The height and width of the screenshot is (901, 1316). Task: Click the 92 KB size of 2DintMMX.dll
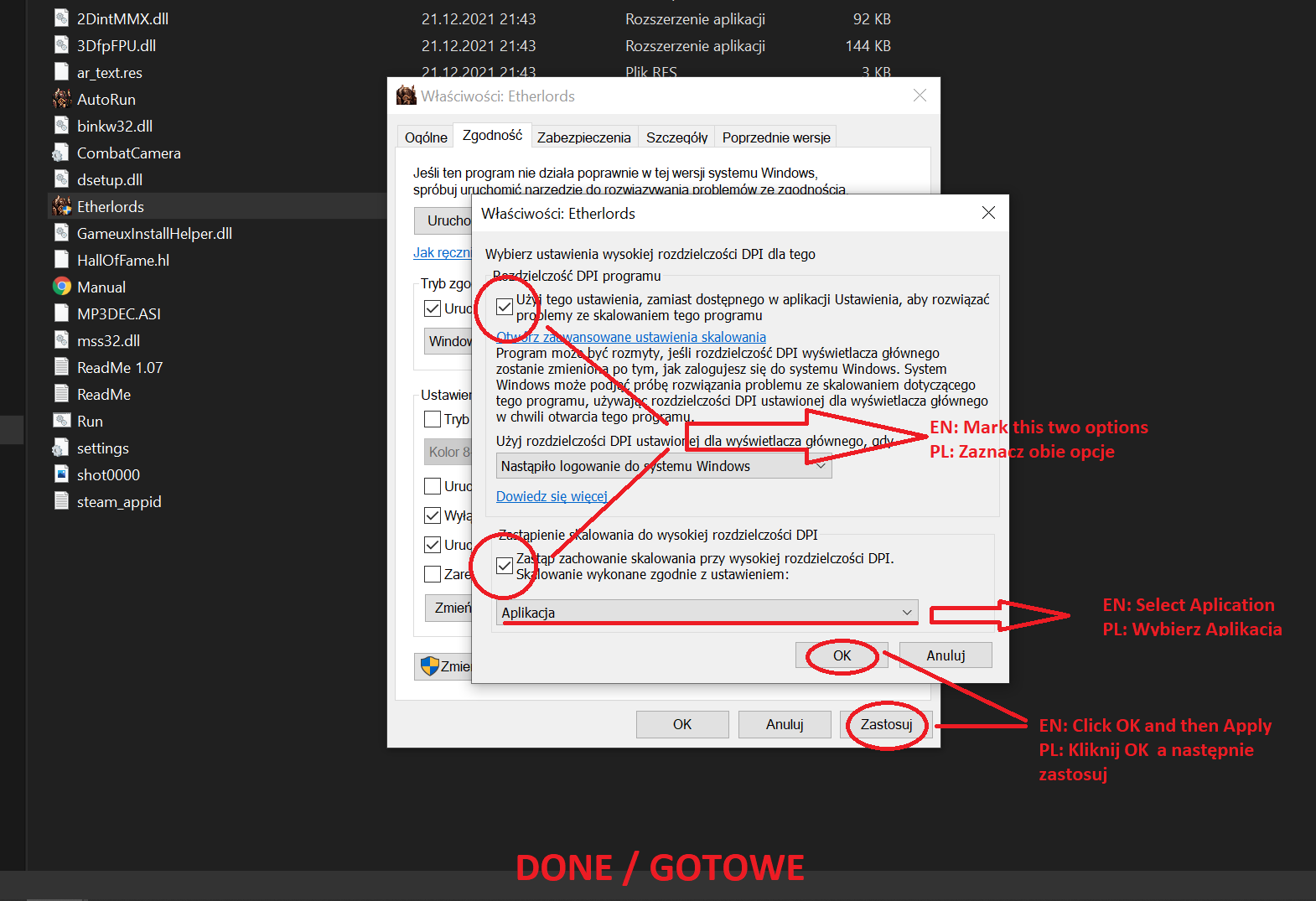(872, 18)
